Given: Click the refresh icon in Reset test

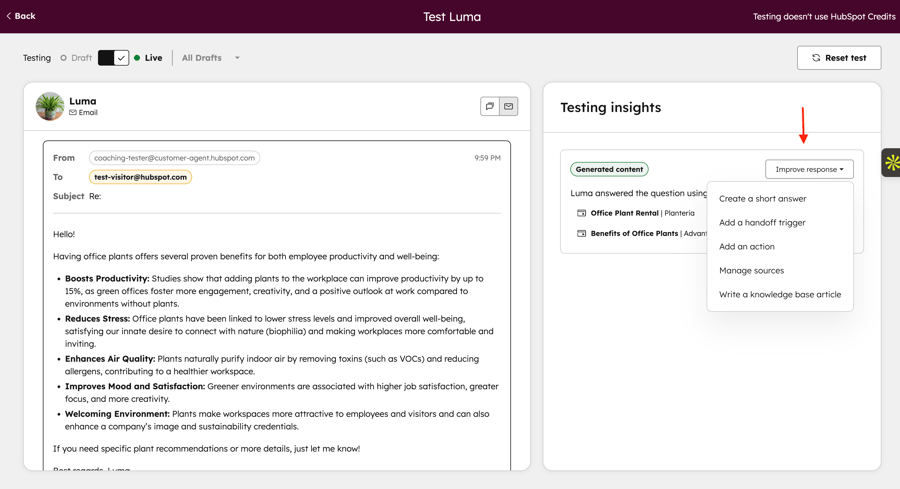Looking at the screenshot, I should 816,58.
